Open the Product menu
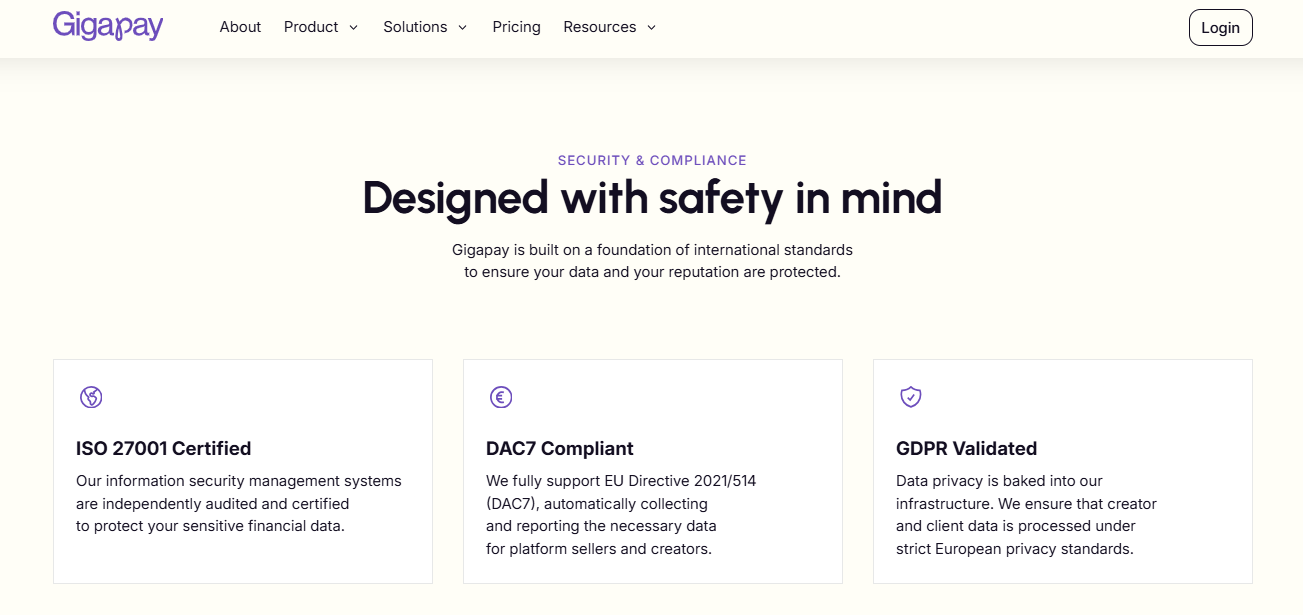The image size is (1303, 615). (x=321, y=27)
